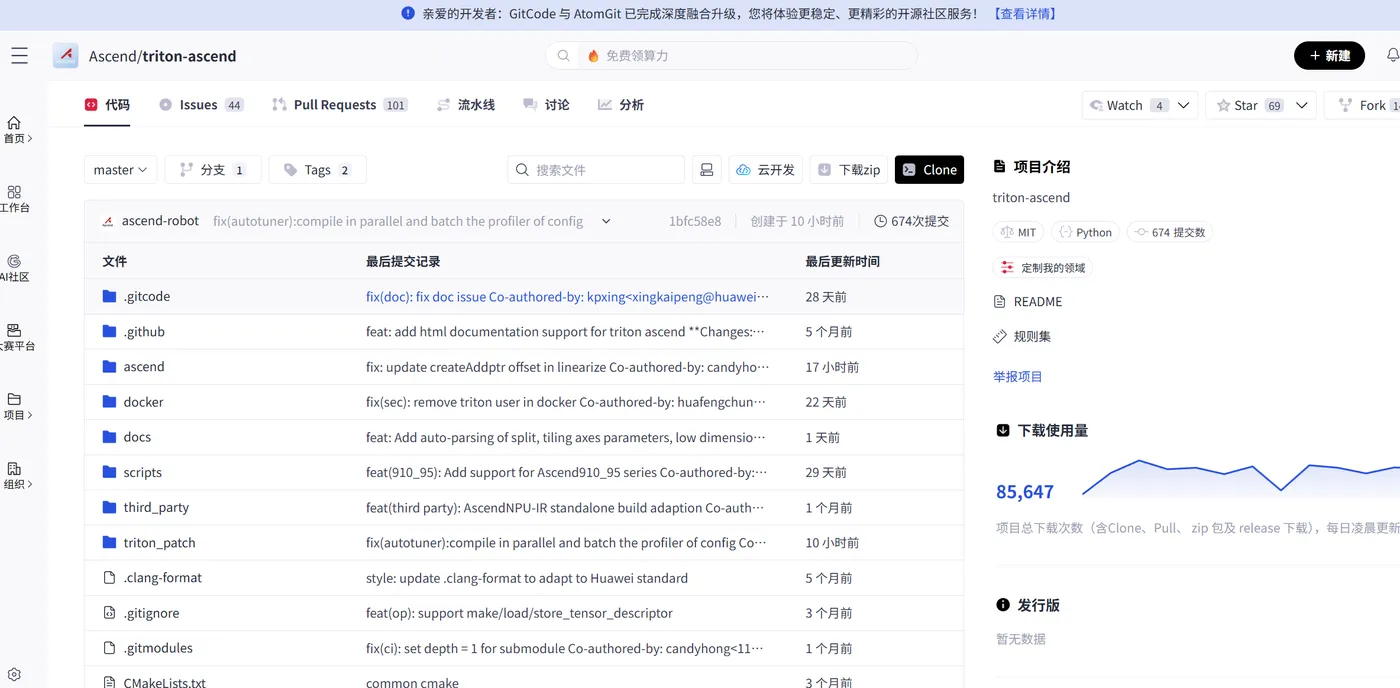This screenshot has height=688, width=1400.
Task: Click the 下载zip button
Action: coord(849,170)
